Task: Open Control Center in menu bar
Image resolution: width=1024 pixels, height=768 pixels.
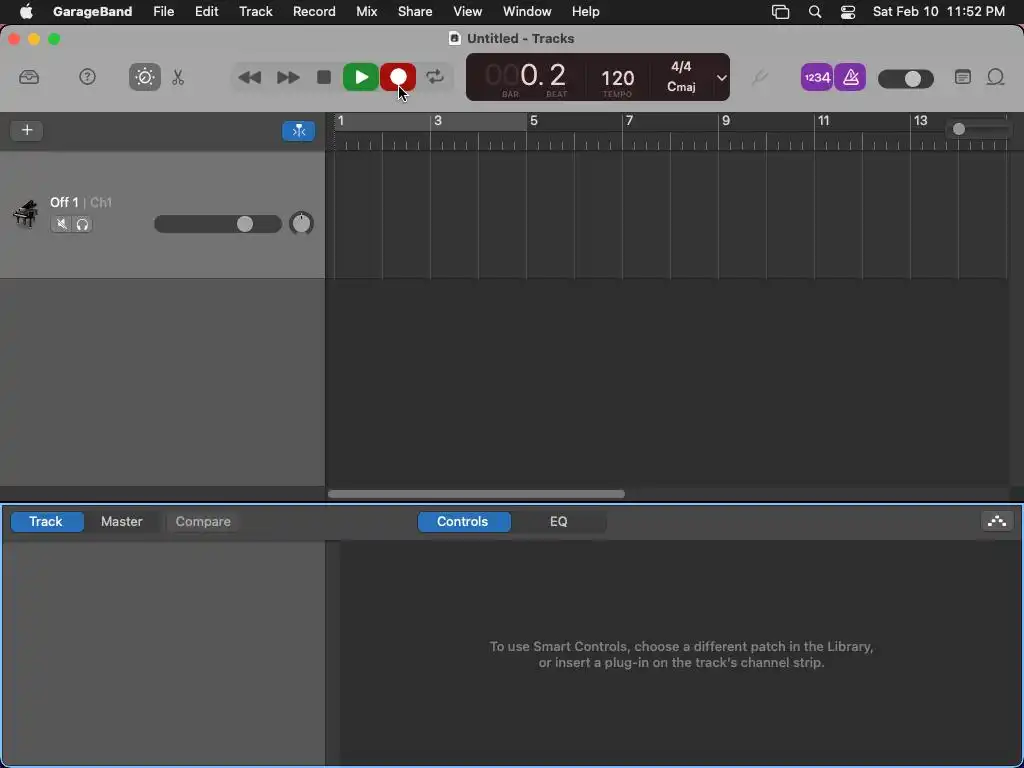Action: (848, 12)
